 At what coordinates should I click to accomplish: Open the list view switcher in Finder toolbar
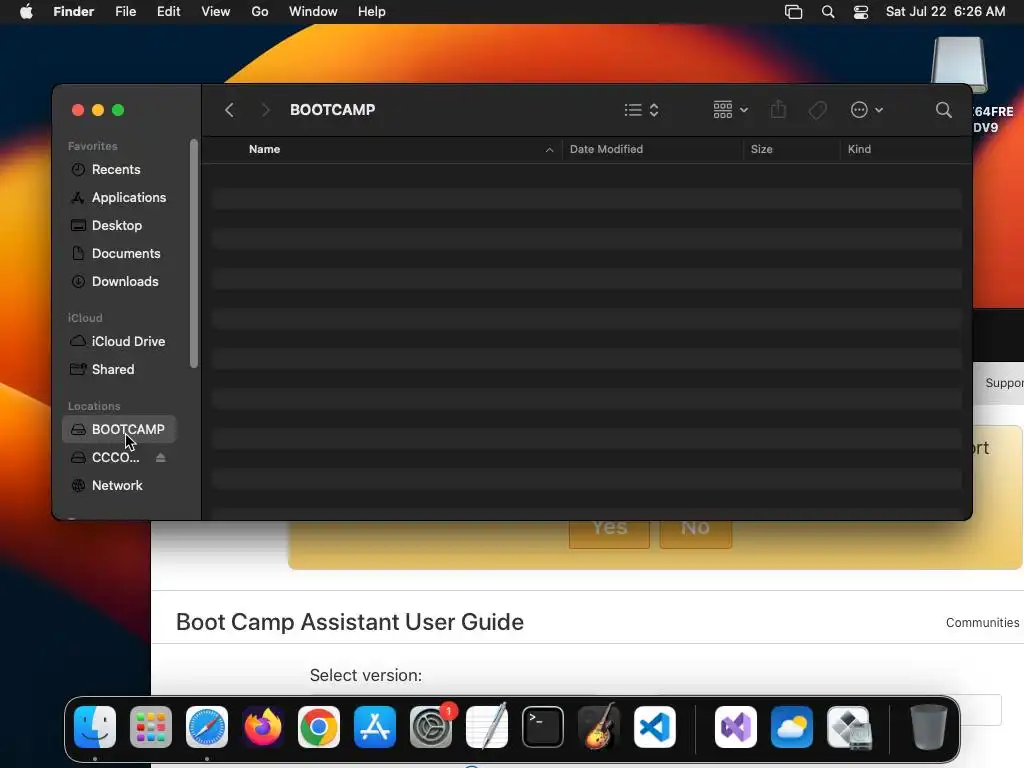point(641,110)
